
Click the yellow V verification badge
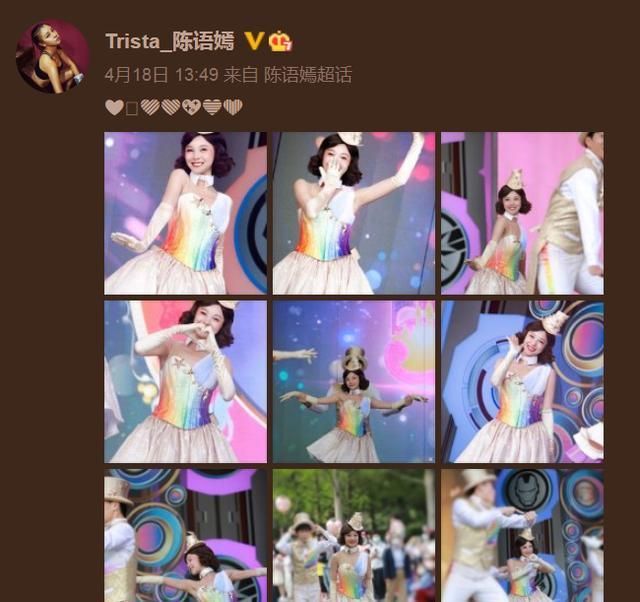[254, 41]
